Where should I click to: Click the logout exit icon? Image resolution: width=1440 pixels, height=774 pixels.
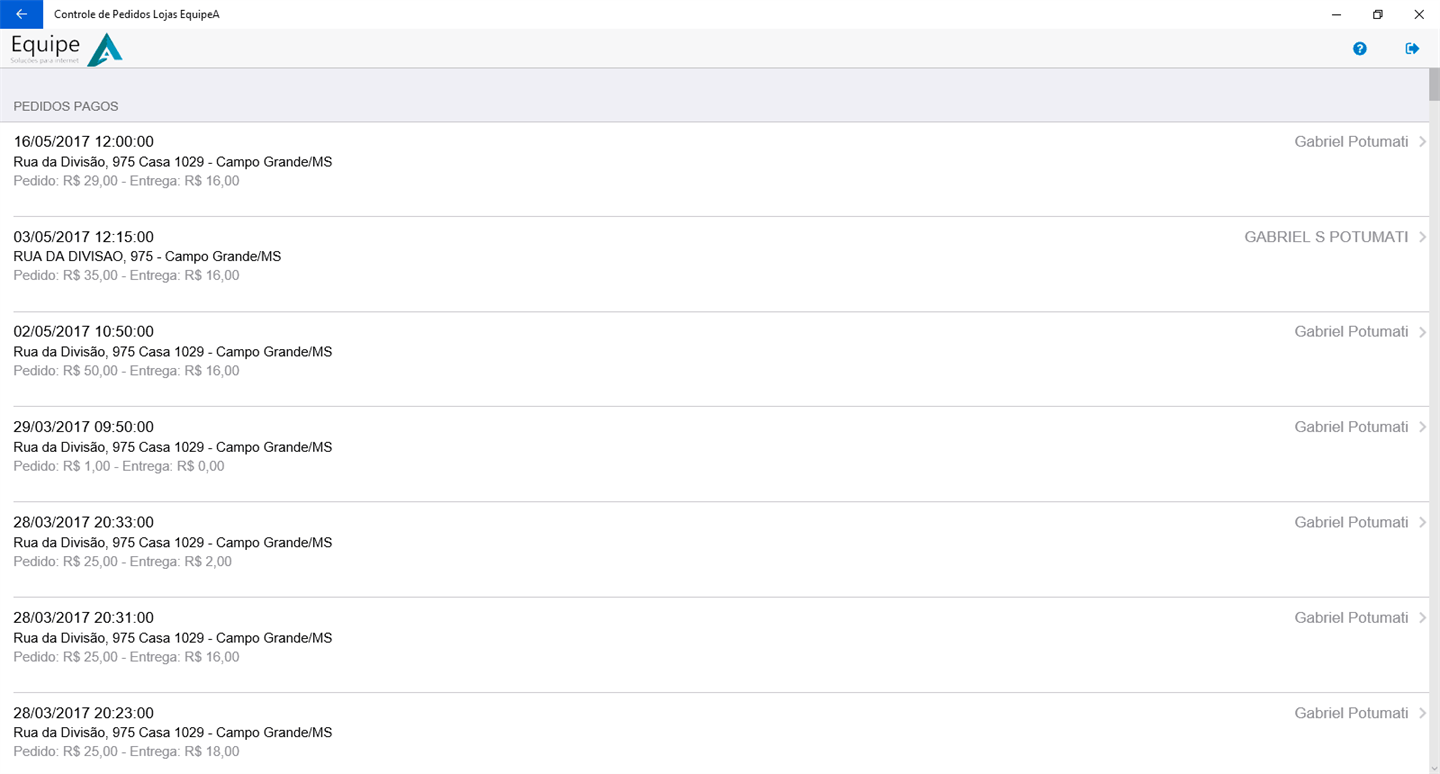(x=1412, y=48)
